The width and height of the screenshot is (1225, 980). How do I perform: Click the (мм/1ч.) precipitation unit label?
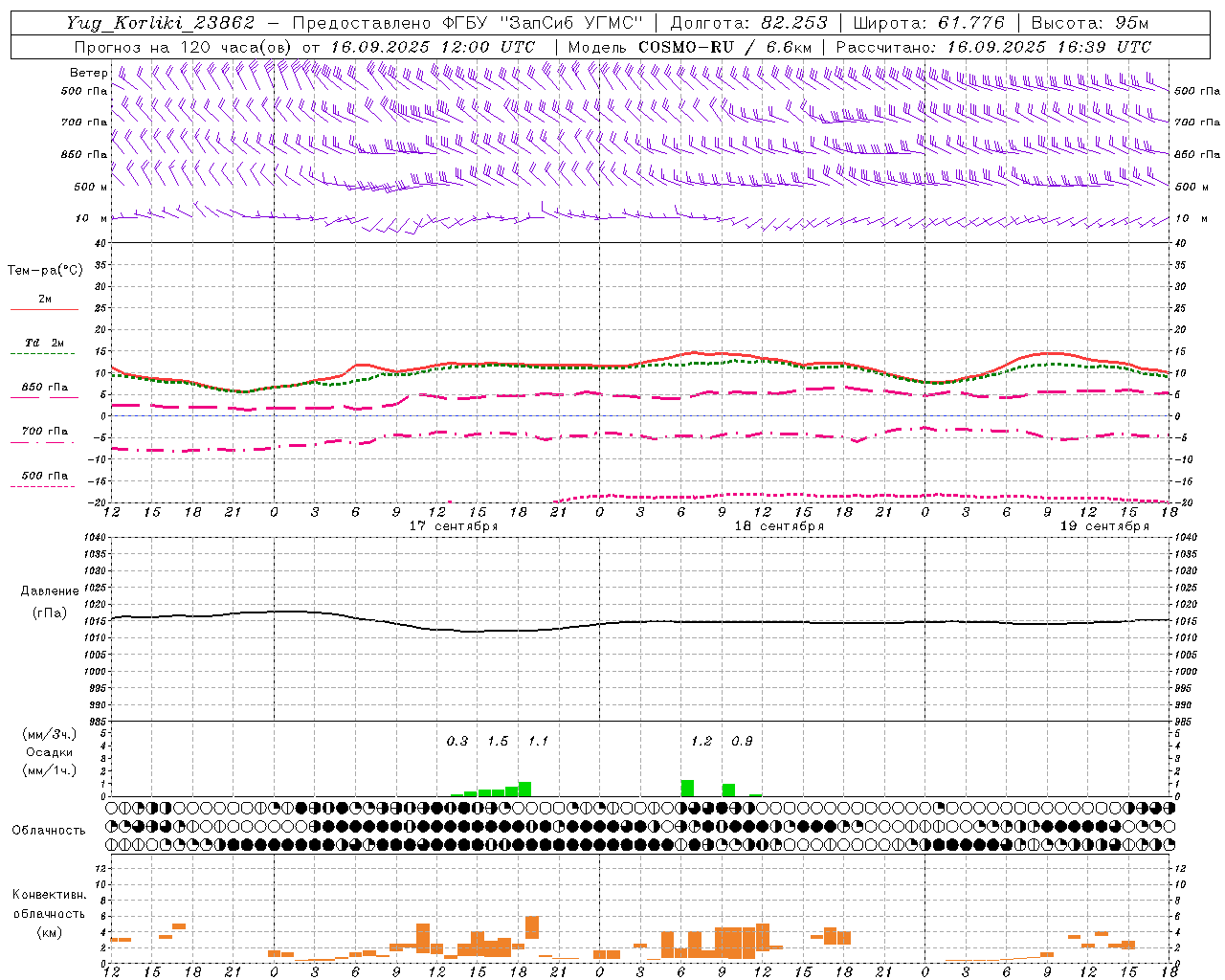(x=51, y=770)
